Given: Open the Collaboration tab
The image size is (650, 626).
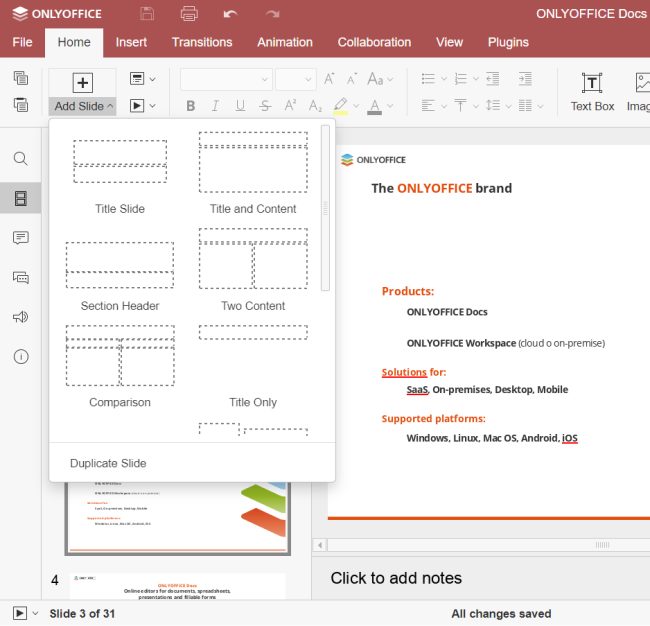Looking at the screenshot, I should point(374,42).
